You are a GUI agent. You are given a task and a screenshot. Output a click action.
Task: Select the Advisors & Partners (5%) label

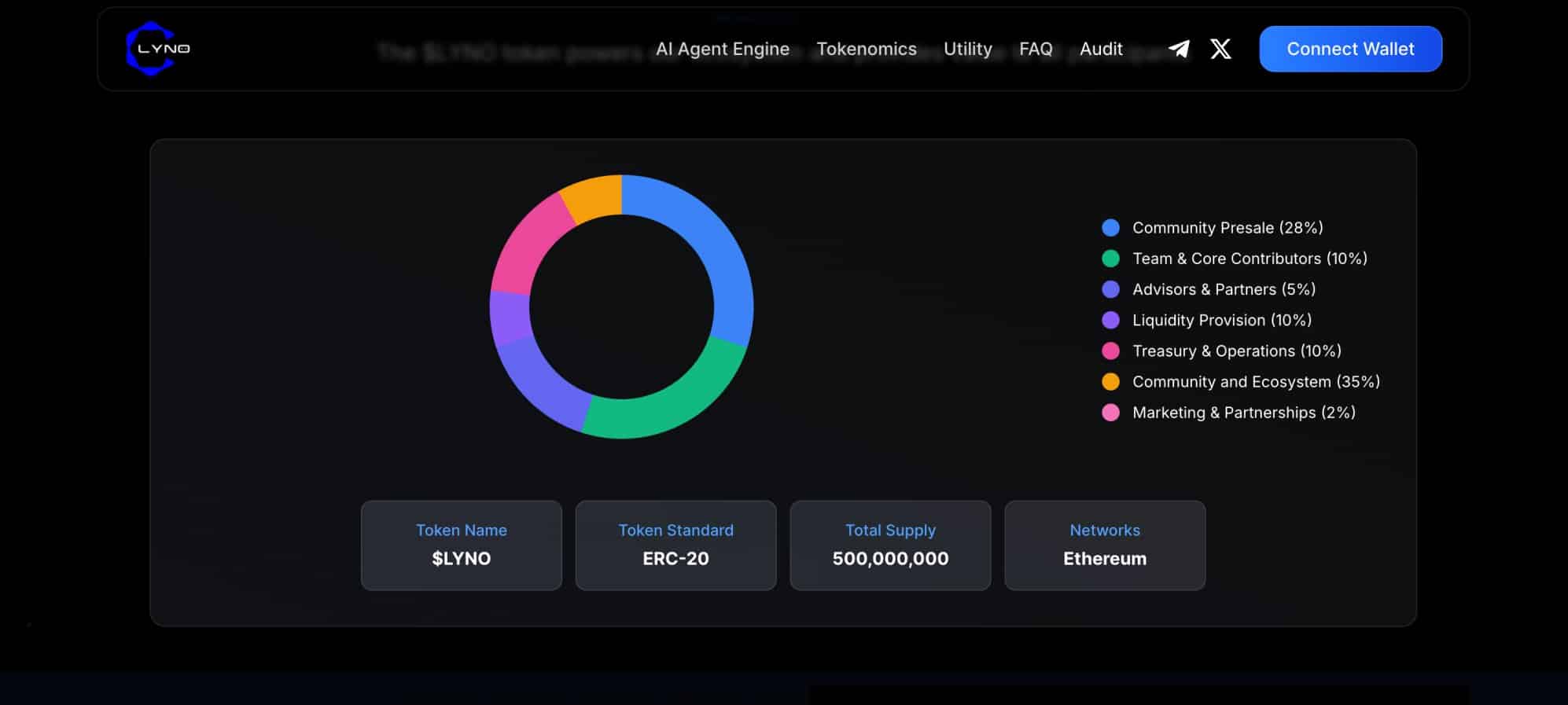[1224, 289]
